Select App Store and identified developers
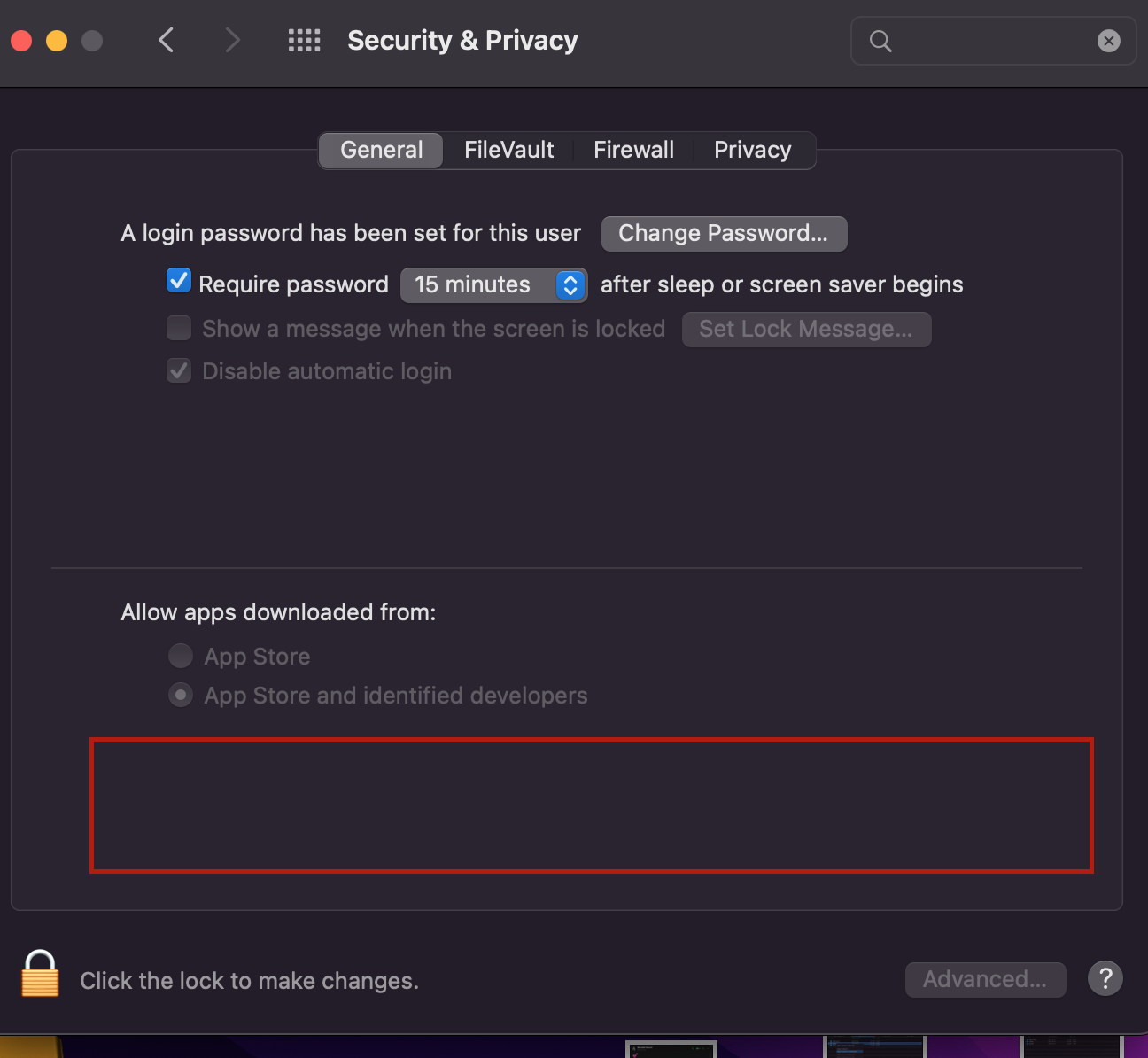 181,696
